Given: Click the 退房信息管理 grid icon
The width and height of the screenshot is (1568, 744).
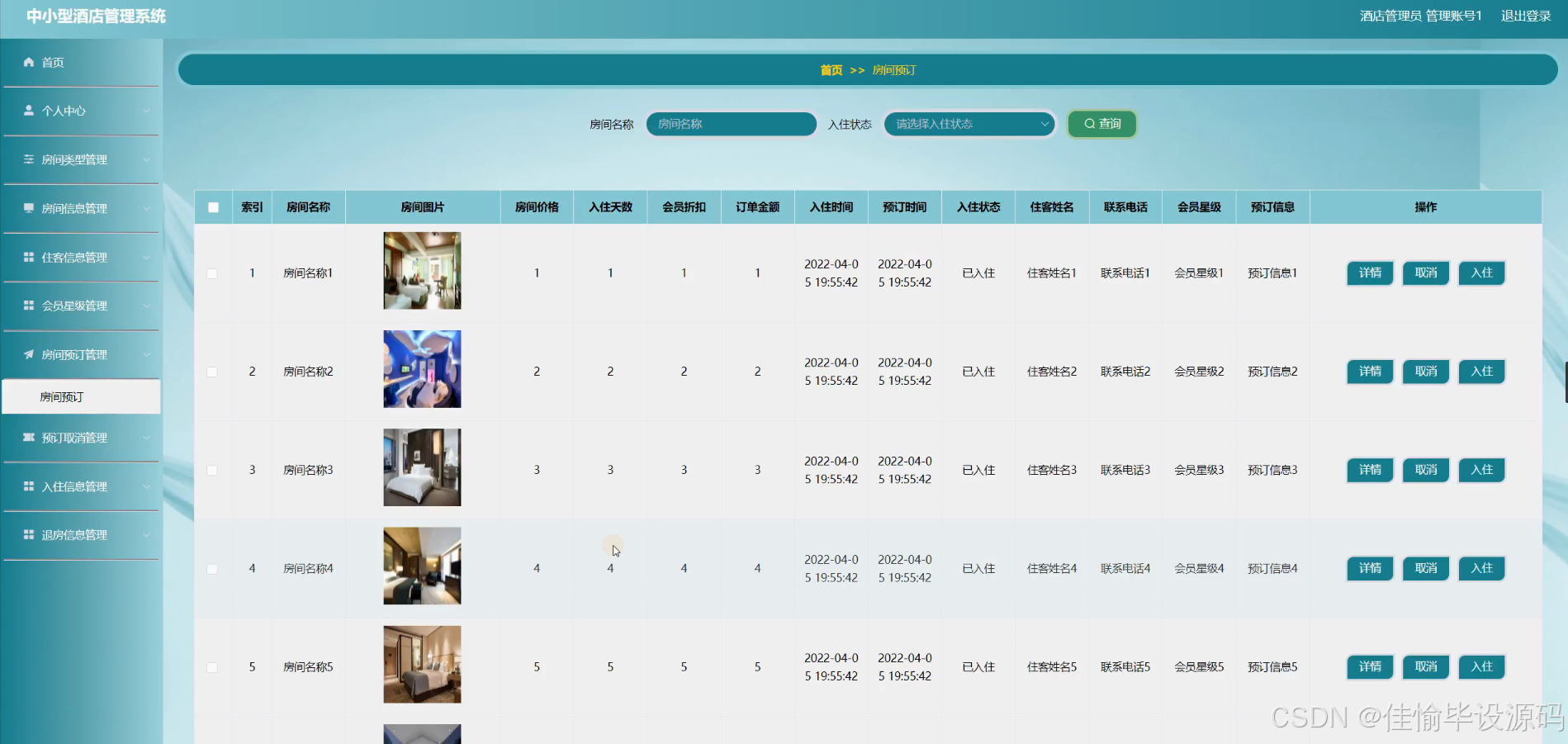Looking at the screenshot, I should pos(29,534).
